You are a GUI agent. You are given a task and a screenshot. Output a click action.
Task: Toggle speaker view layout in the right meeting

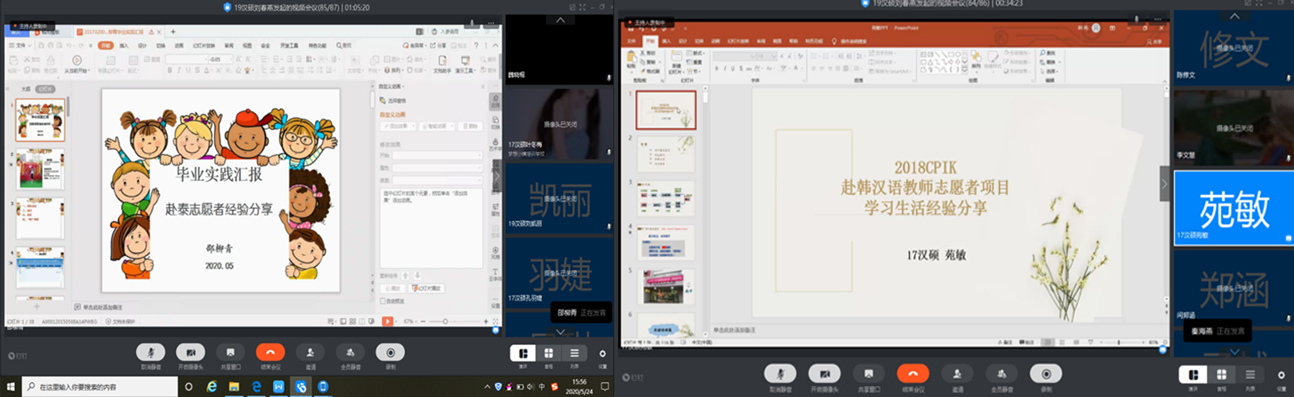(x=1192, y=374)
